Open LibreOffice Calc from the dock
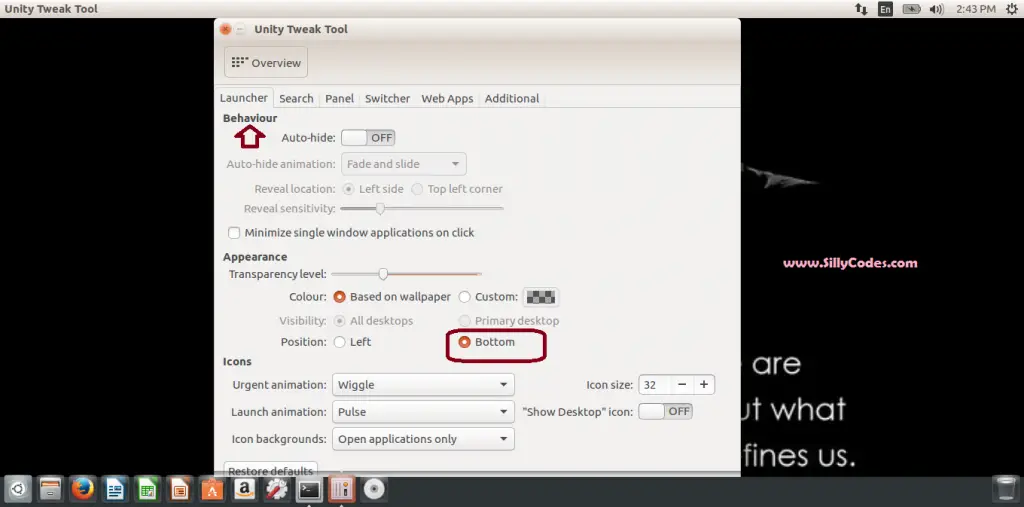The width and height of the screenshot is (1024, 507). coord(148,489)
